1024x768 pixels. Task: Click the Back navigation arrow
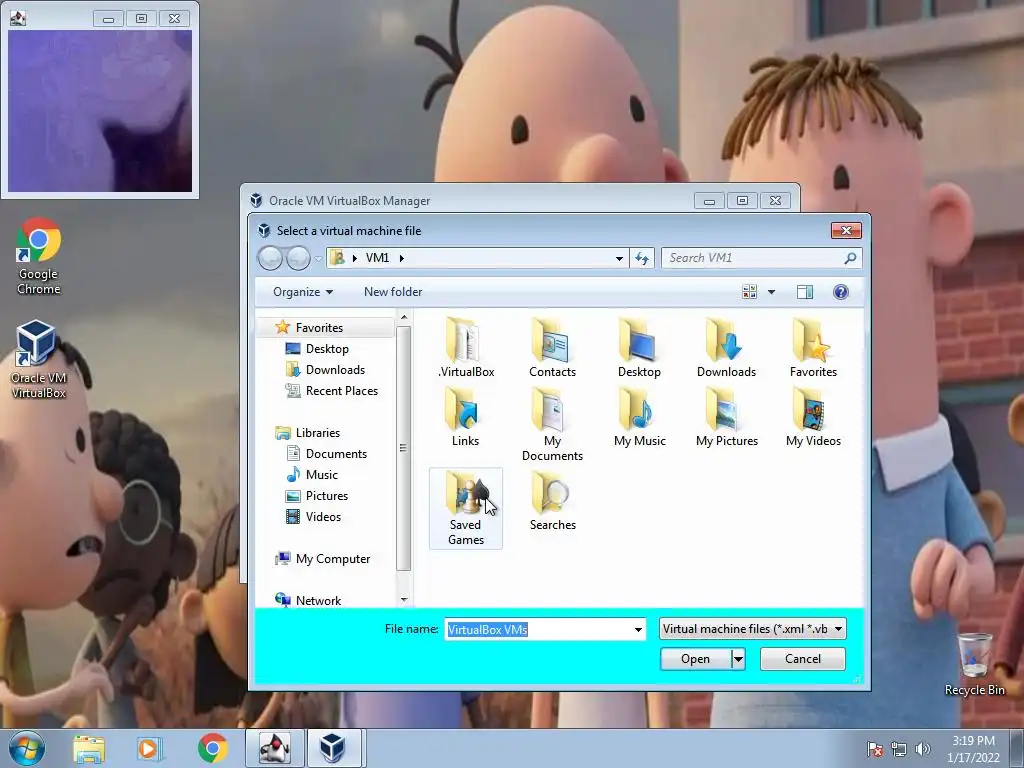[270, 258]
